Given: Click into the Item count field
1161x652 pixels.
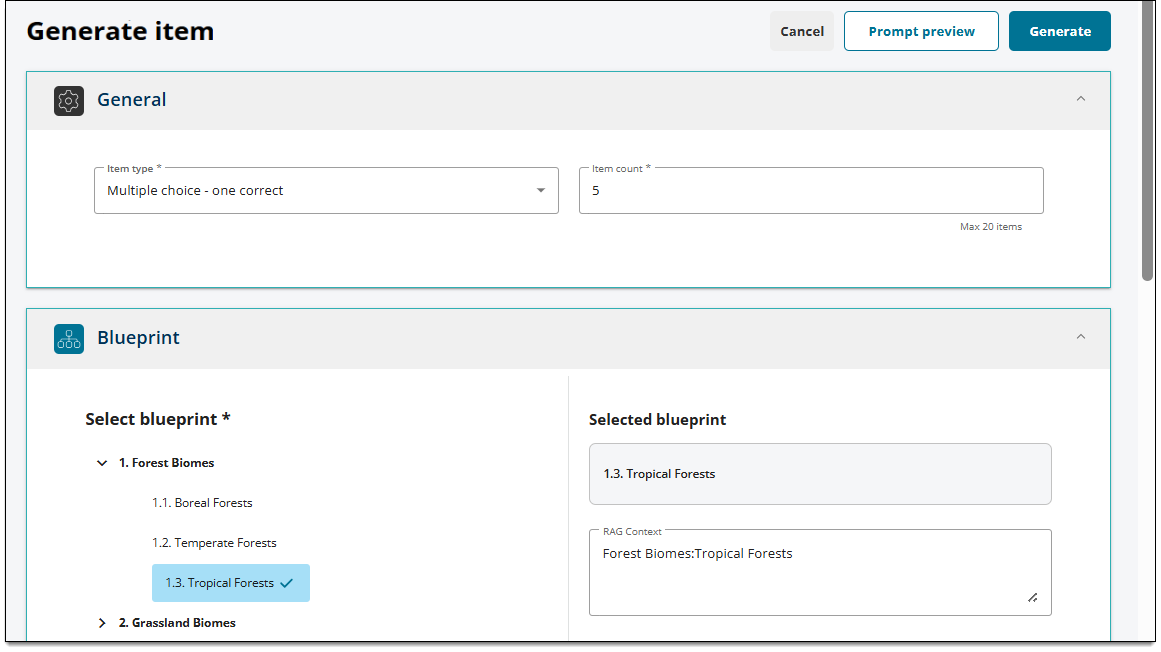Looking at the screenshot, I should pyautogui.click(x=812, y=191).
